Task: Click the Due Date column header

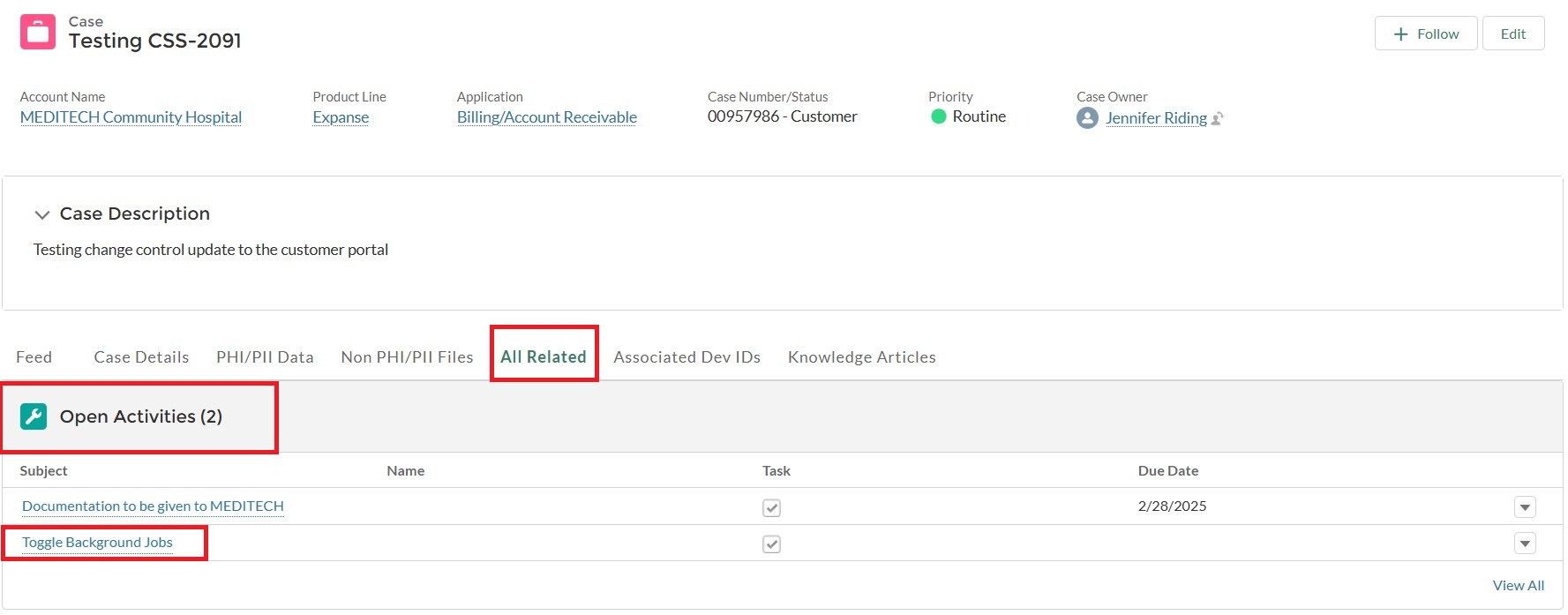Action: point(1168,471)
